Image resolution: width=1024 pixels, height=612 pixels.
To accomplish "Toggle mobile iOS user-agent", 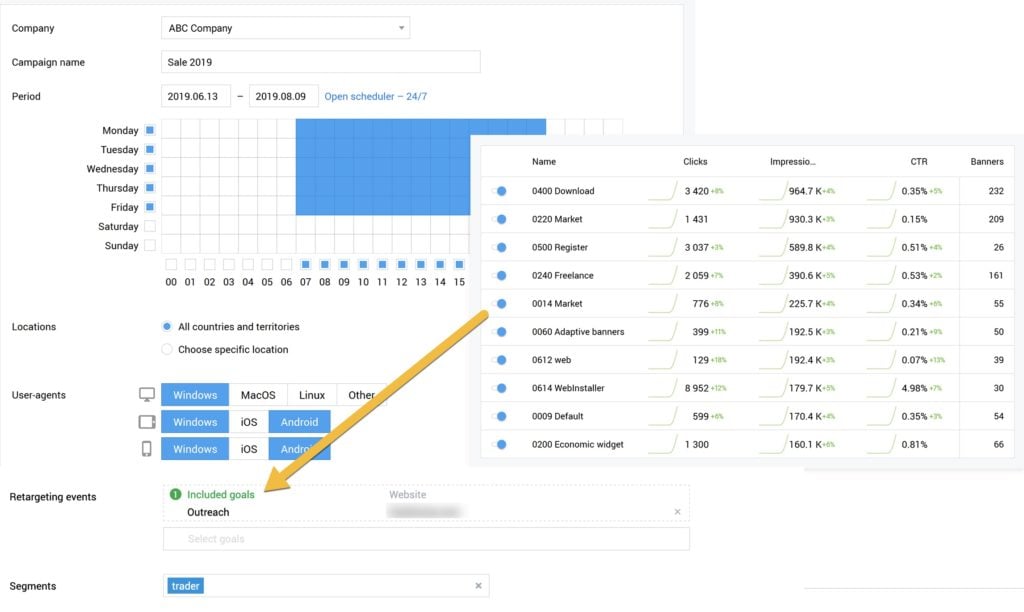I will click(249, 449).
